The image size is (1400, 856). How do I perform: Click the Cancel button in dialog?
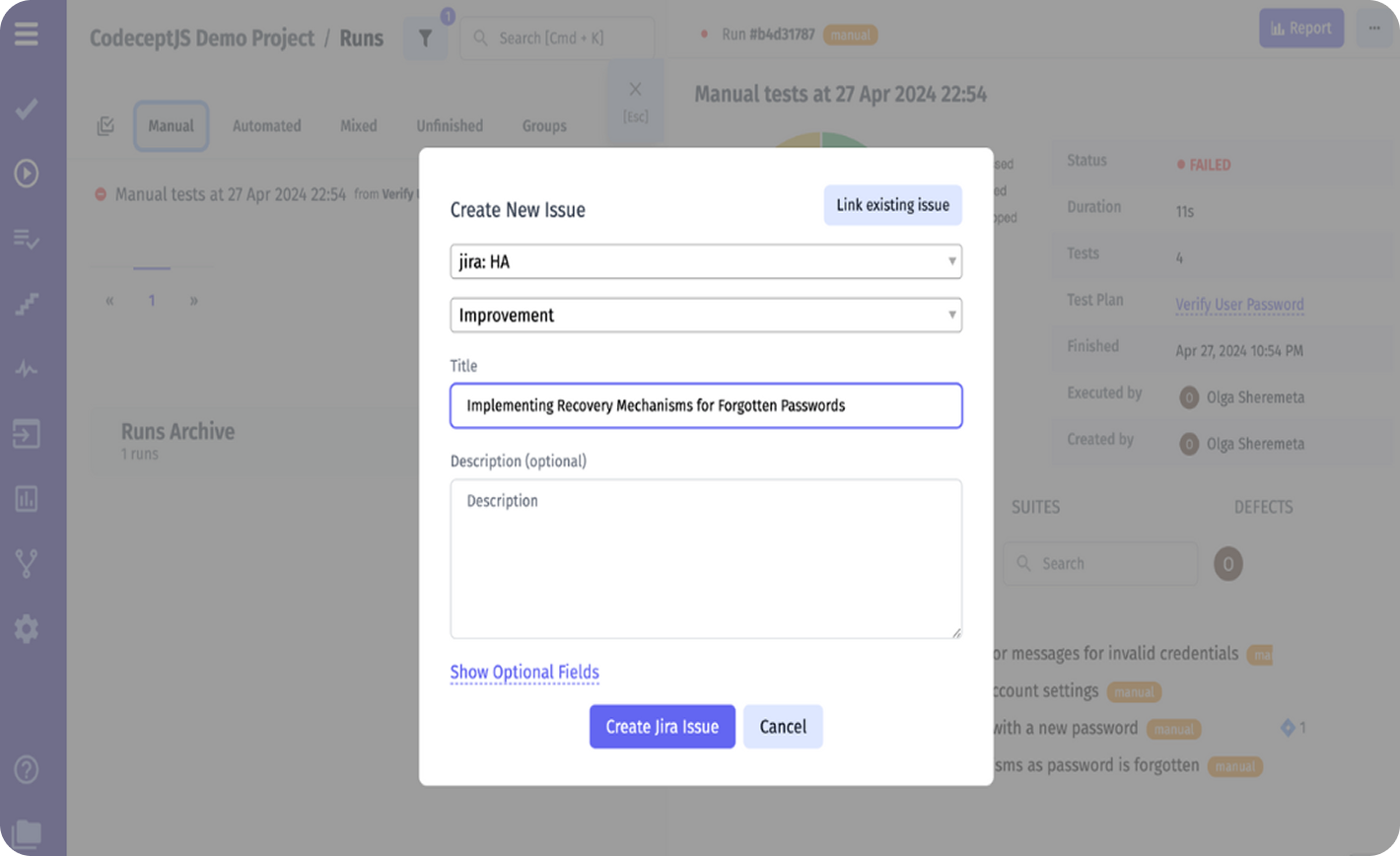783,727
